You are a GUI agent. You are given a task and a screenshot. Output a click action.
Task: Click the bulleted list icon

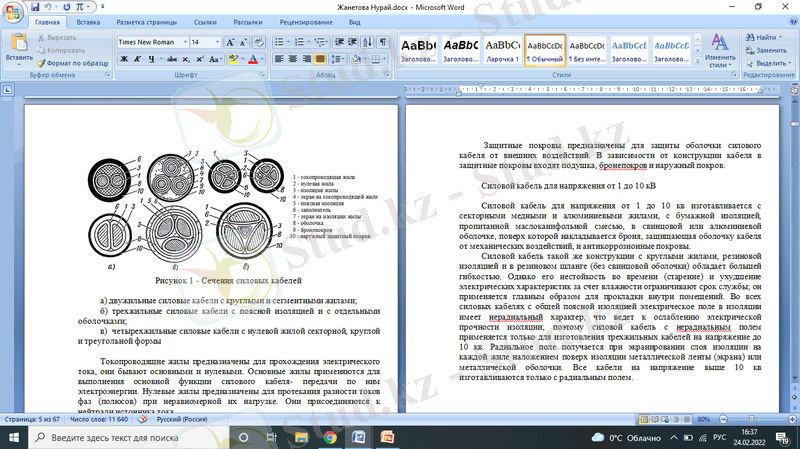282,42
